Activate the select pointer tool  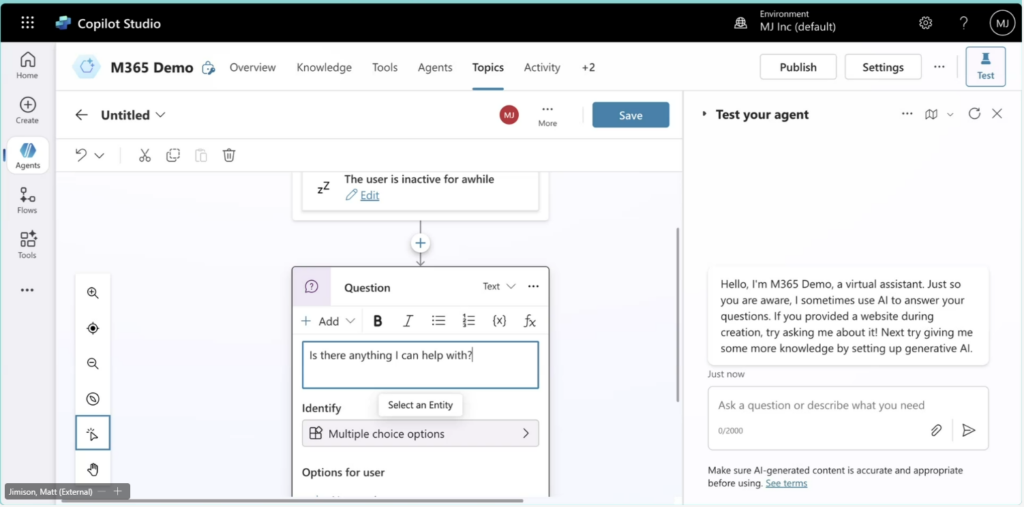[x=93, y=433]
